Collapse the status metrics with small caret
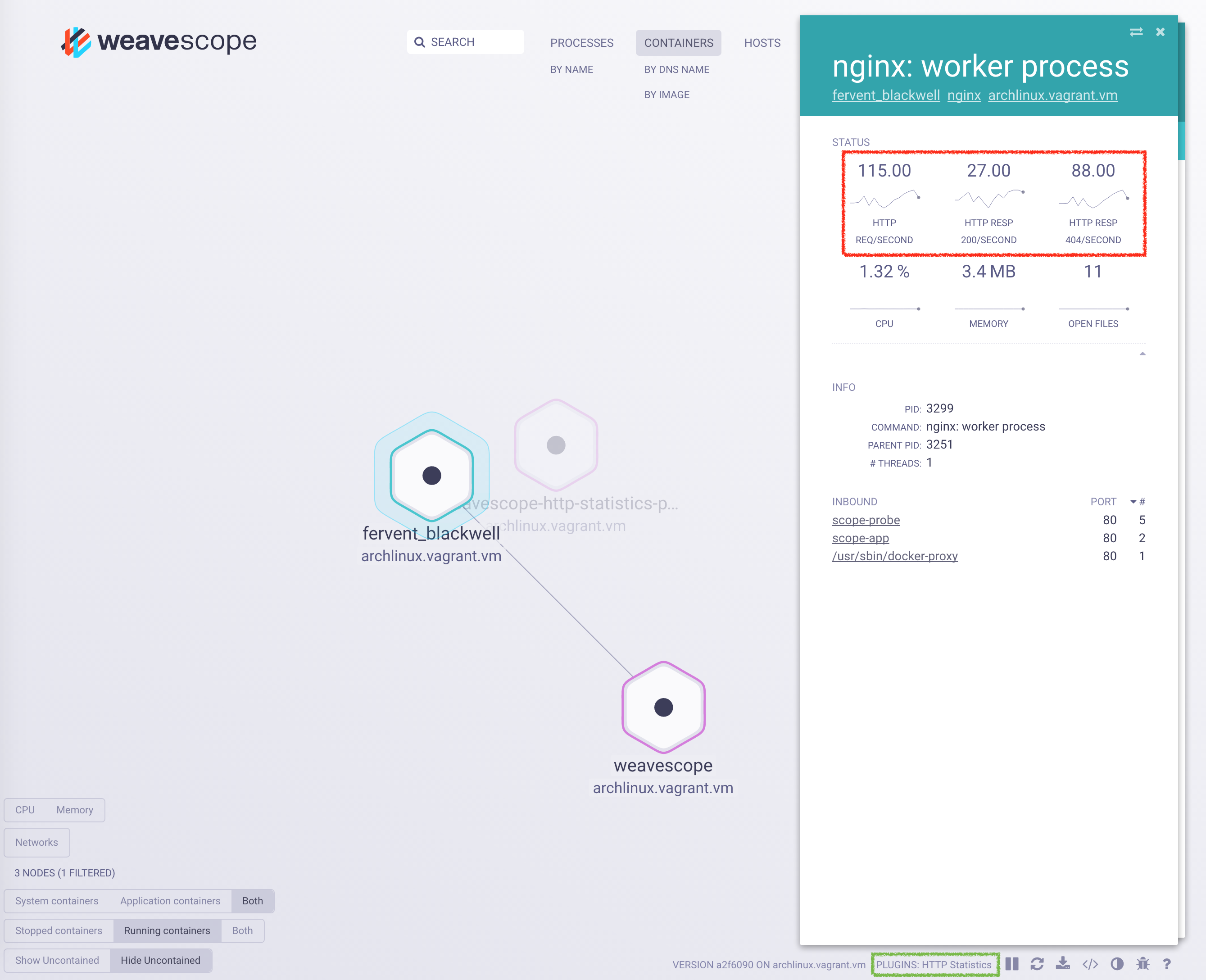This screenshot has height=980, width=1206. click(1142, 354)
